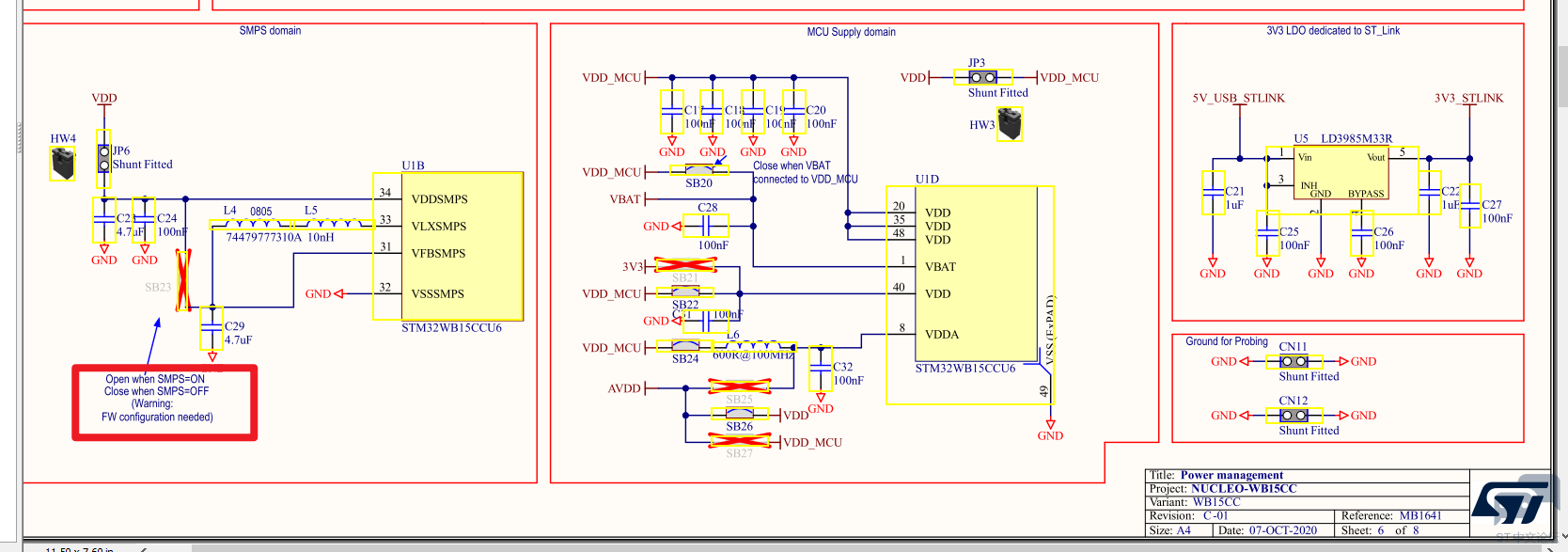Select capacitor C25 symbol
Image resolution: width=1568 pixels, height=552 pixels.
tap(1267, 233)
